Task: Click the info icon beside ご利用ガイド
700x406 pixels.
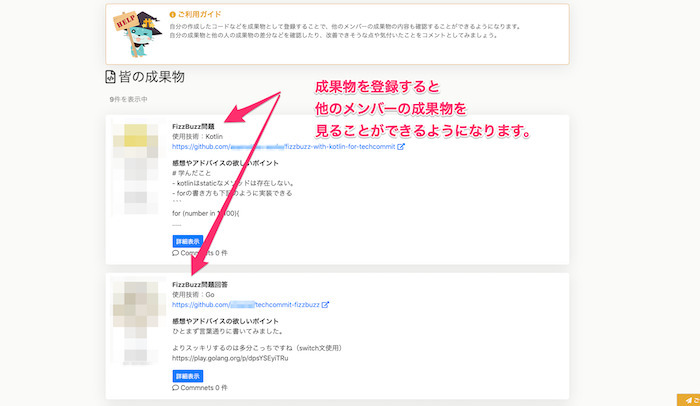Action: [x=172, y=15]
